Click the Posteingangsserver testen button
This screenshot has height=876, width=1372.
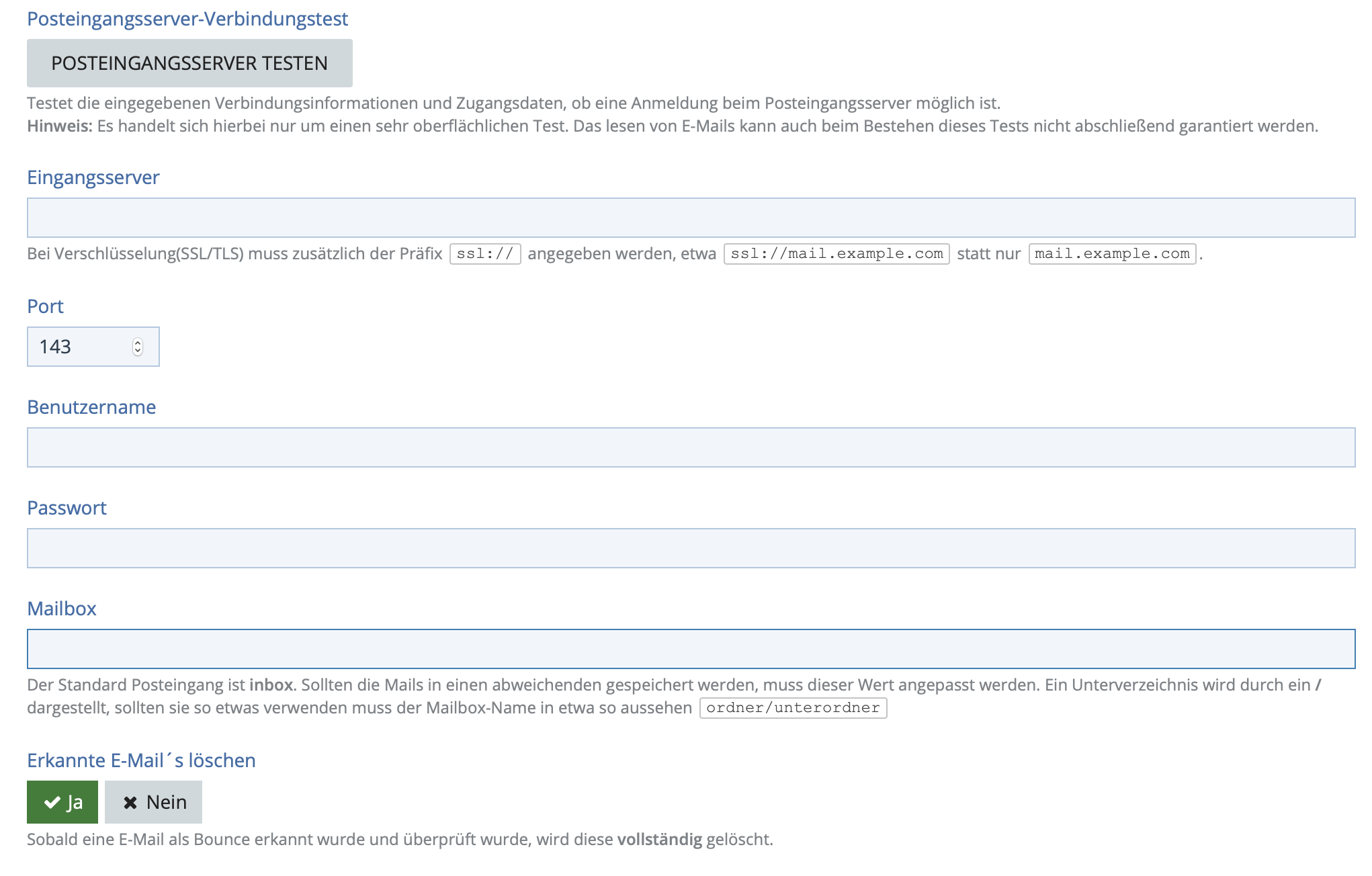[x=189, y=63]
